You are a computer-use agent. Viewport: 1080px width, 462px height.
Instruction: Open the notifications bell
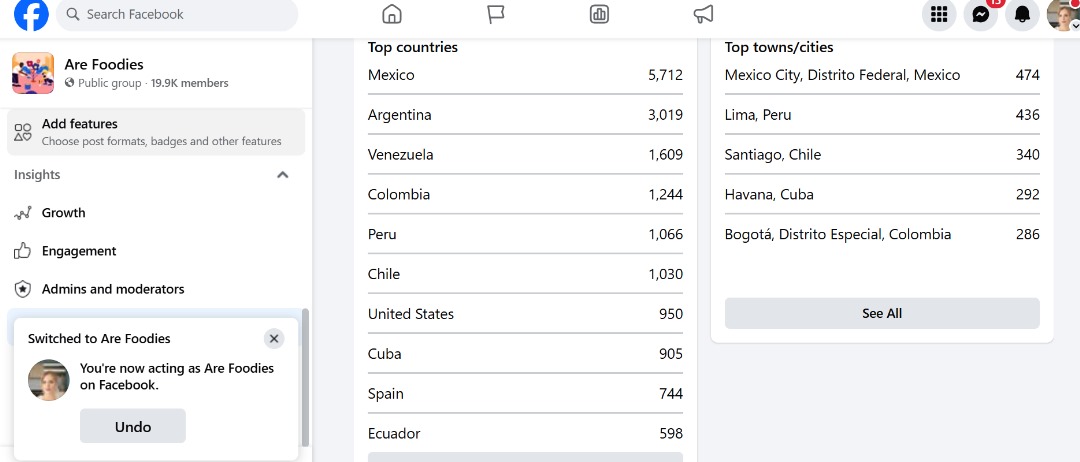(x=1022, y=14)
